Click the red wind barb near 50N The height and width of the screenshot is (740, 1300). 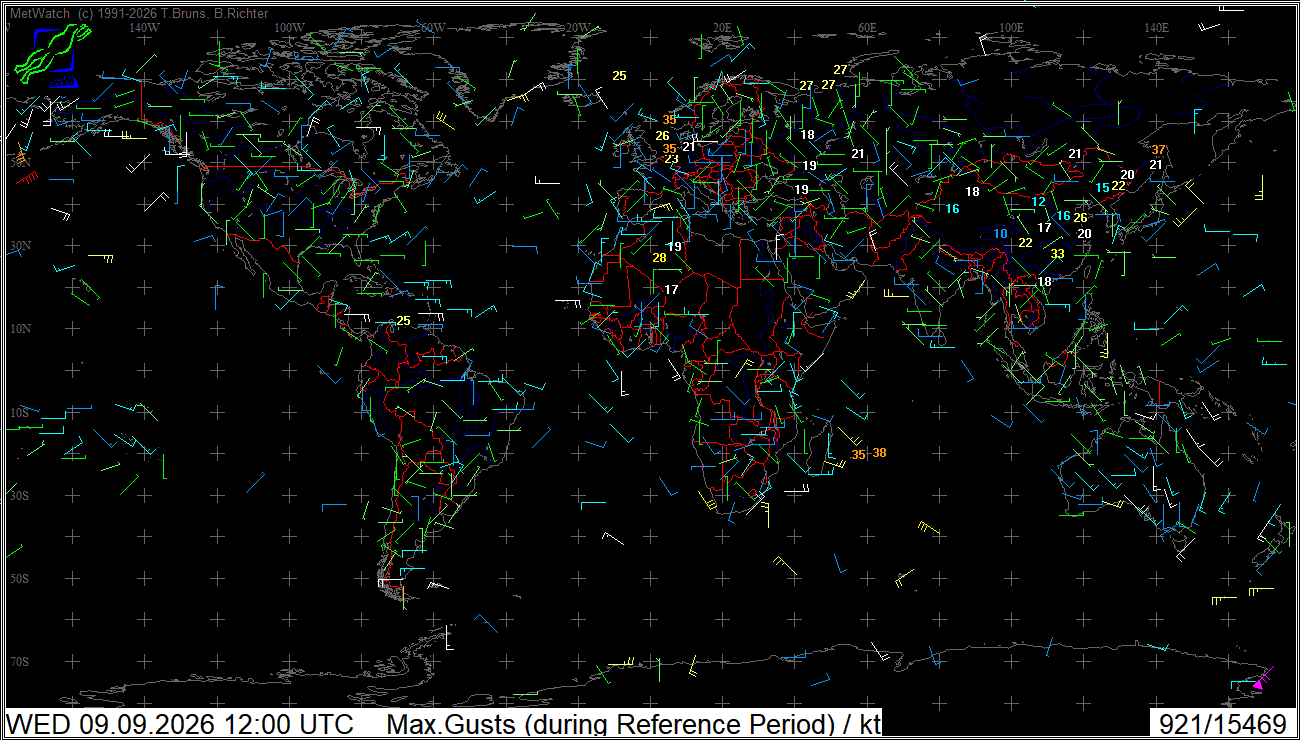[x=26, y=179]
